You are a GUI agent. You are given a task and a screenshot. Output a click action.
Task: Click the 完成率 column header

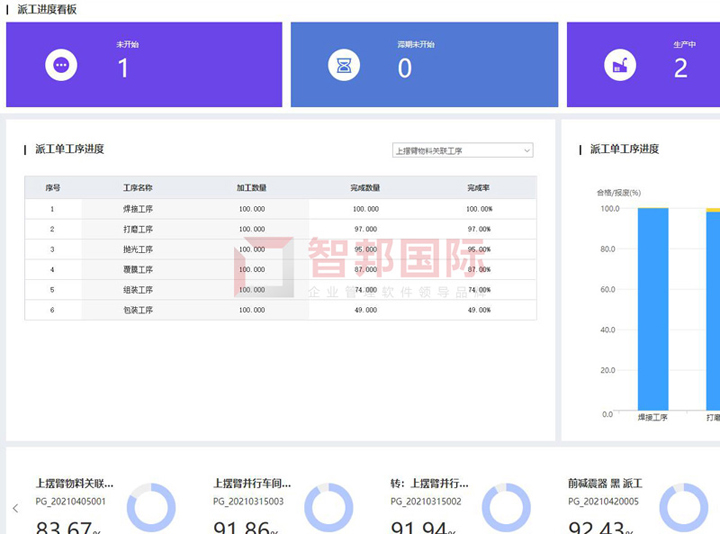(x=478, y=188)
